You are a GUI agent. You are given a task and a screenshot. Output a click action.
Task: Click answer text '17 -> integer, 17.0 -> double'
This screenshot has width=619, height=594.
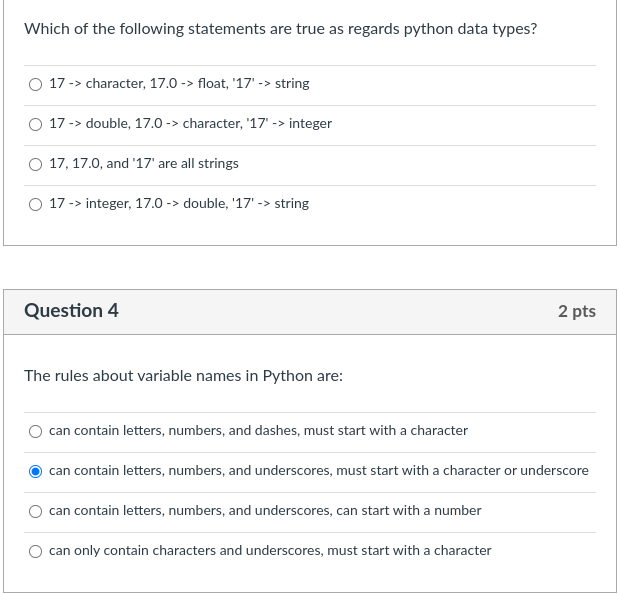click(179, 203)
